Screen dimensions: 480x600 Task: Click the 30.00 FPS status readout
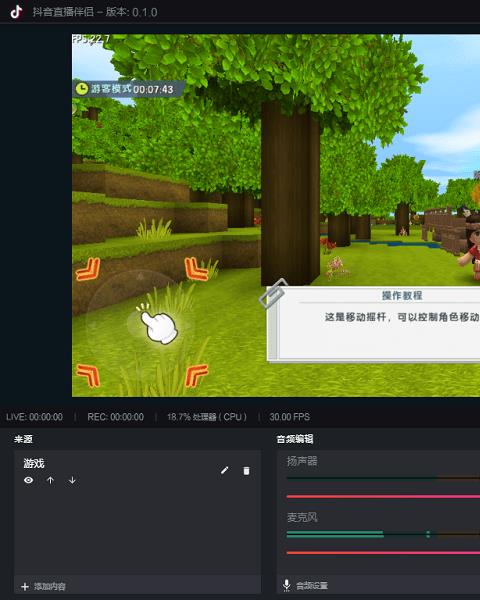(x=290, y=417)
